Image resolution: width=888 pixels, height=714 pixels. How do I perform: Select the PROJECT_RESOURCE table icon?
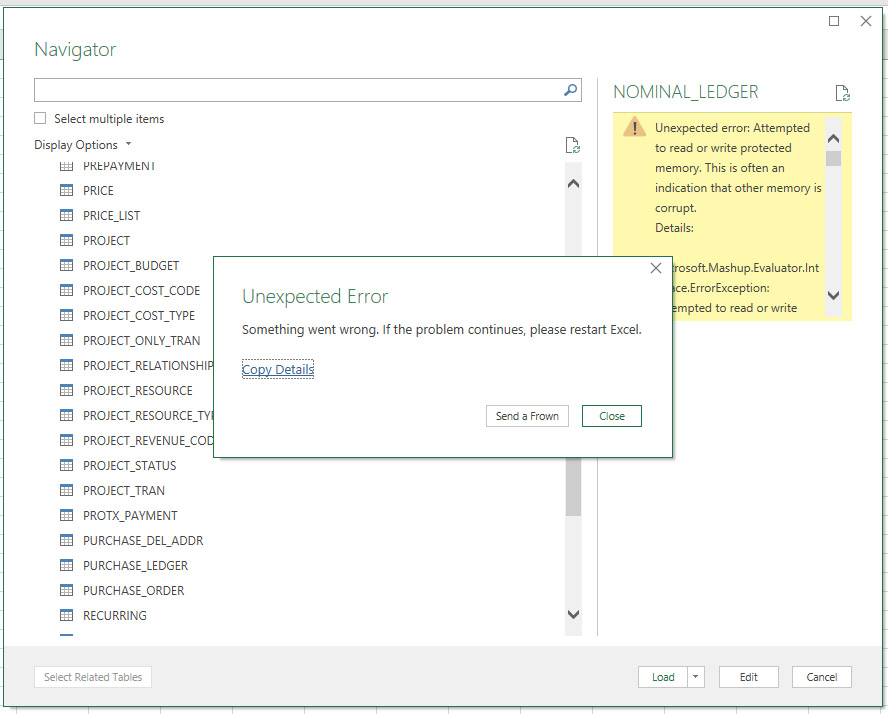66,390
